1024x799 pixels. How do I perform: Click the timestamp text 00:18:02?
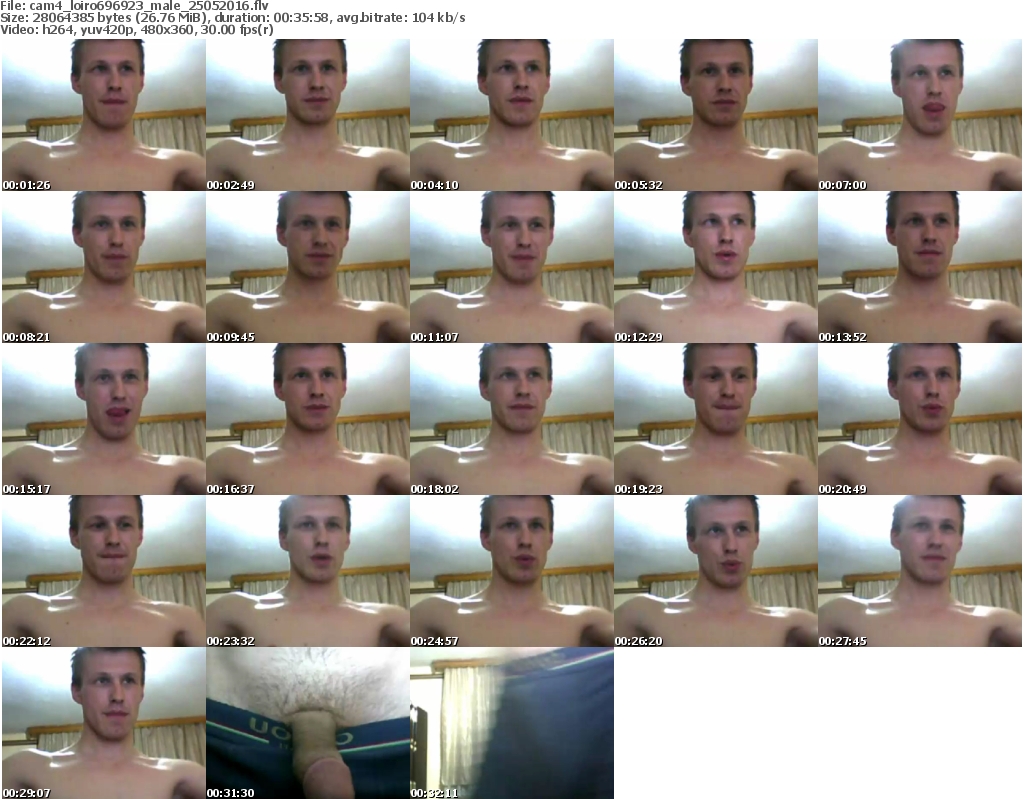[x=434, y=489]
